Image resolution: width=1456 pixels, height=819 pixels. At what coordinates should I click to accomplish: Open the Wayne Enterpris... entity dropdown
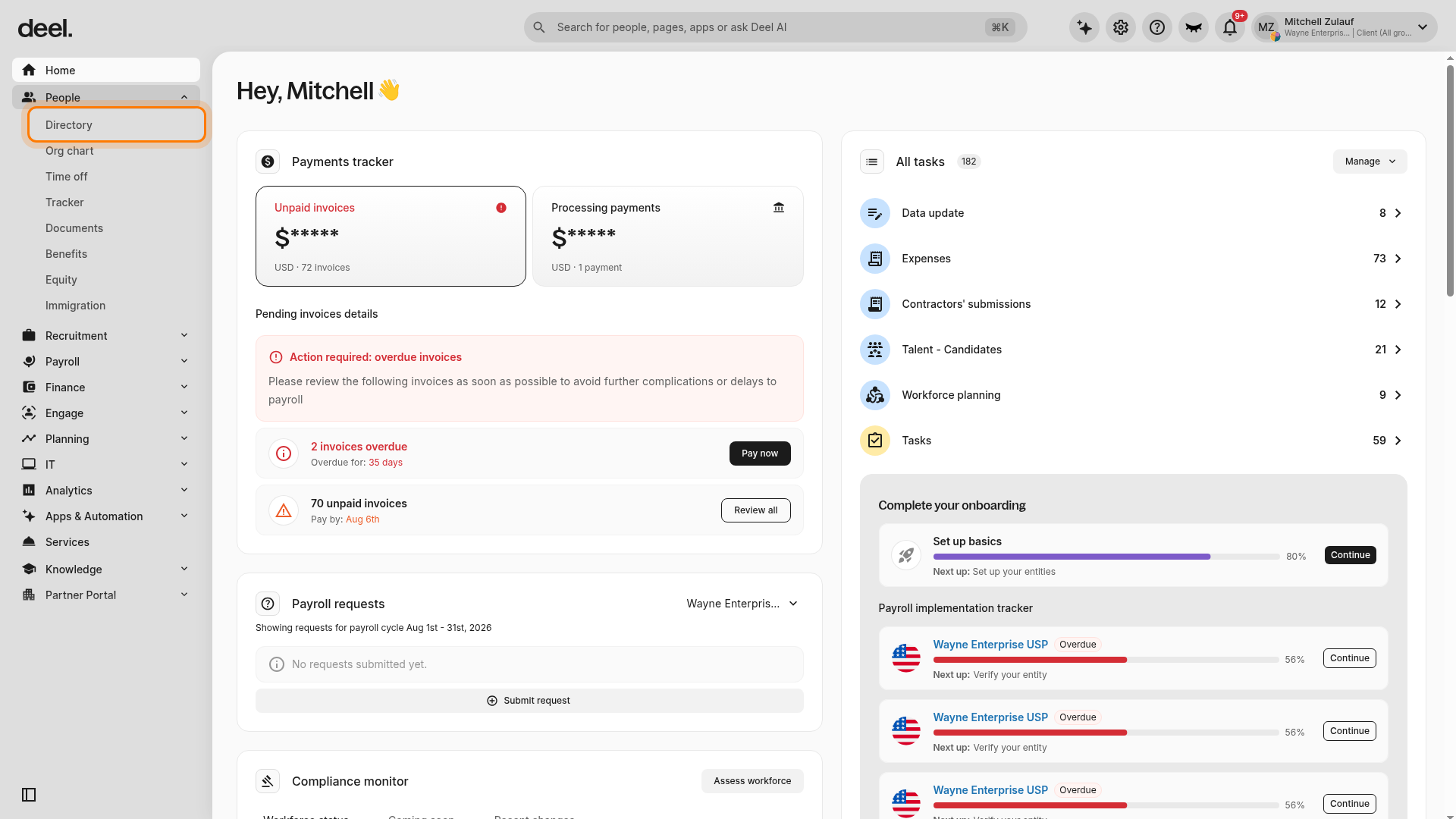pyautogui.click(x=742, y=604)
